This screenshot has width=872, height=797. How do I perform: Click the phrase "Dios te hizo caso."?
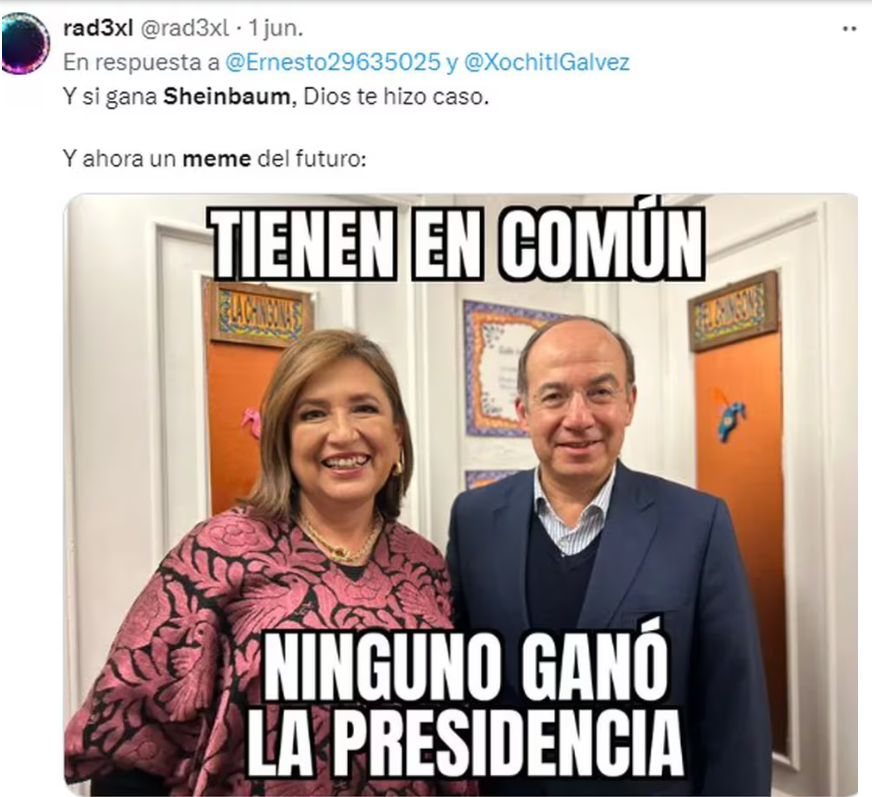tap(397, 97)
